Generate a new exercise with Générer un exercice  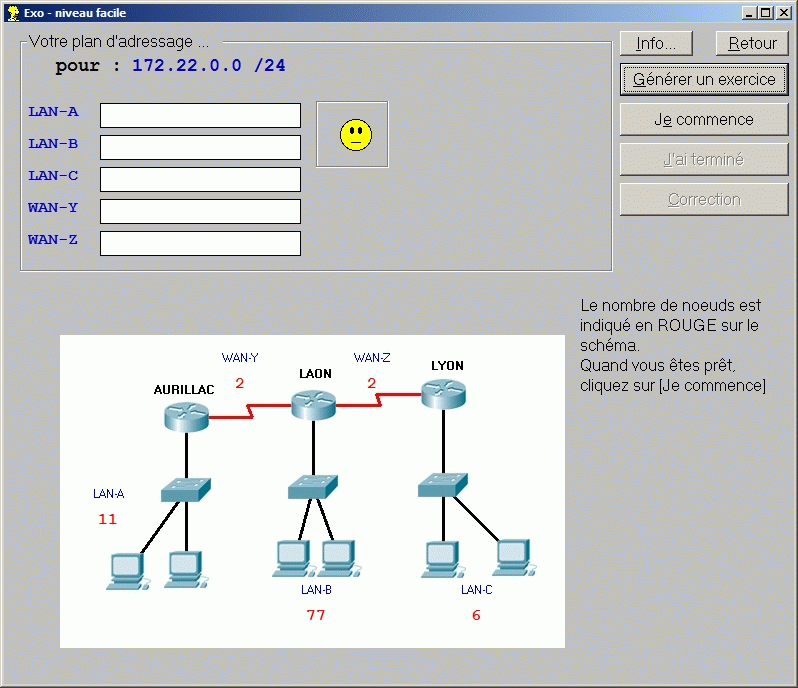pos(704,79)
